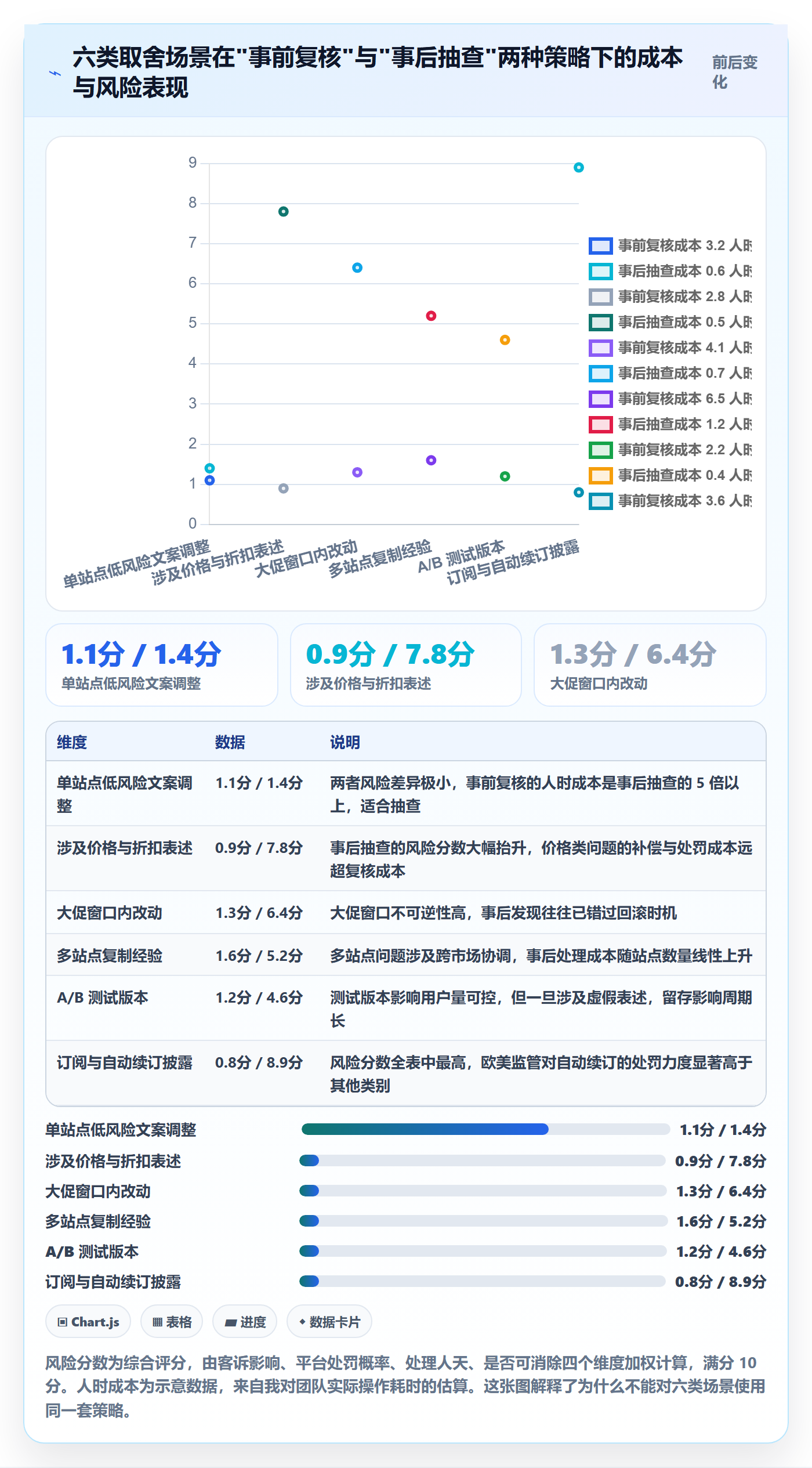Toggle legend item 事前复核成本 2.8 人时
The height and width of the screenshot is (1468, 812).
click(670, 297)
